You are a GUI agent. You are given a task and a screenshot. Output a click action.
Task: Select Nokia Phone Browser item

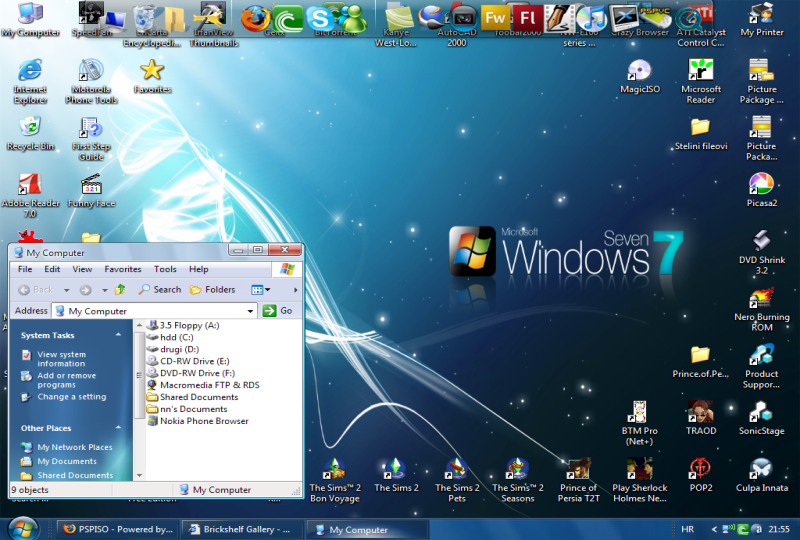point(197,421)
